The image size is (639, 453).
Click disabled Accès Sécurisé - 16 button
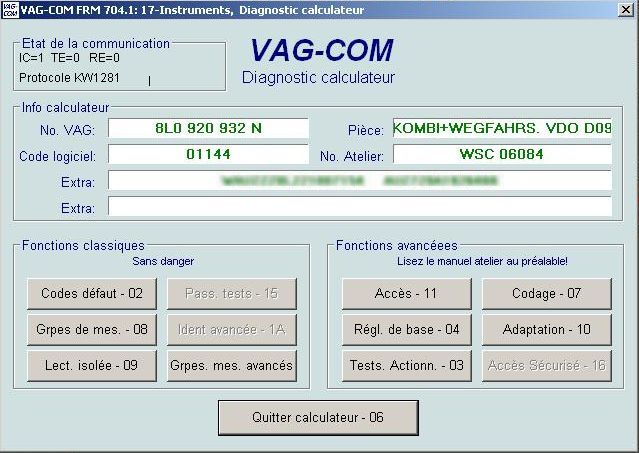click(x=547, y=365)
